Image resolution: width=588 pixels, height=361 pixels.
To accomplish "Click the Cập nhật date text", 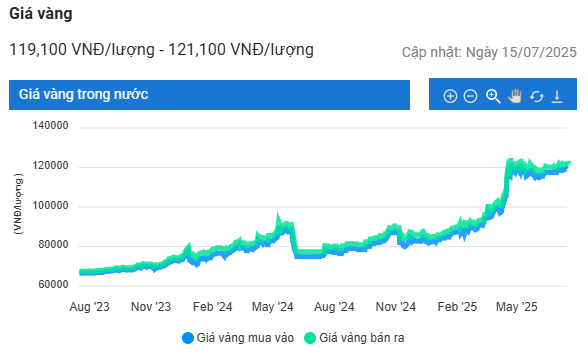I will click(x=489, y=52).
